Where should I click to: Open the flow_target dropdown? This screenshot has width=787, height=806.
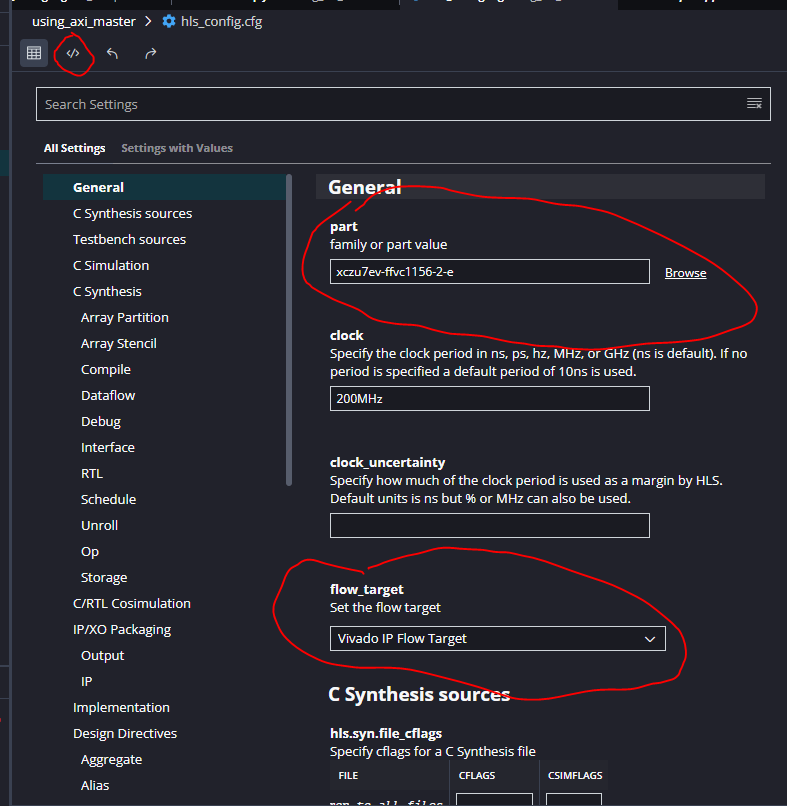pos(497,638)
